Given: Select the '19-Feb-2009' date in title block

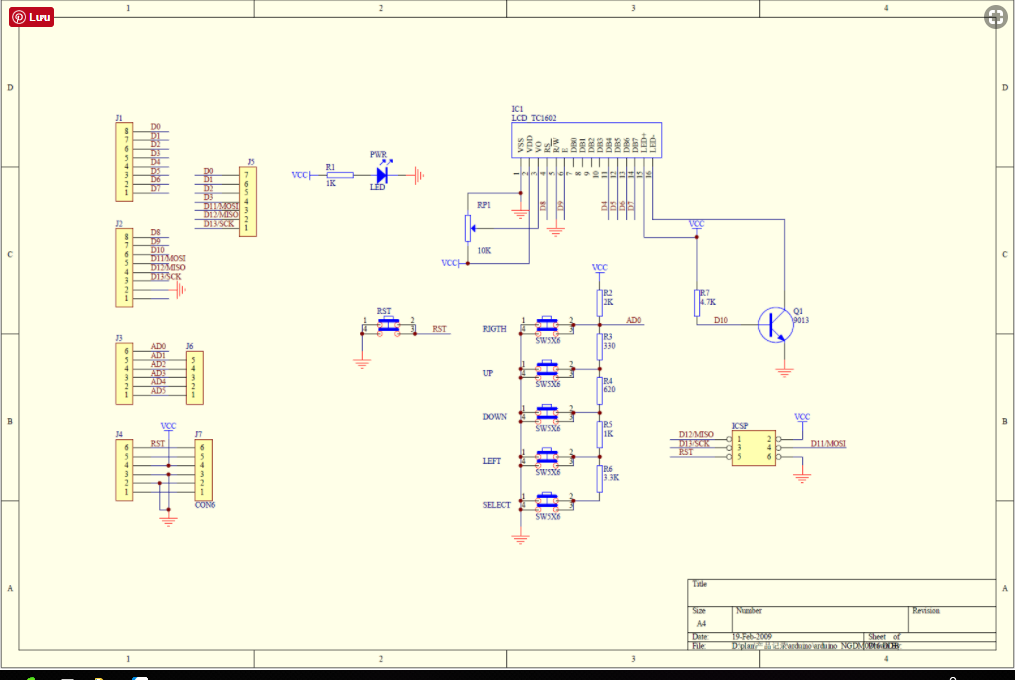Looking at the screenshot, I should [752, 637].
